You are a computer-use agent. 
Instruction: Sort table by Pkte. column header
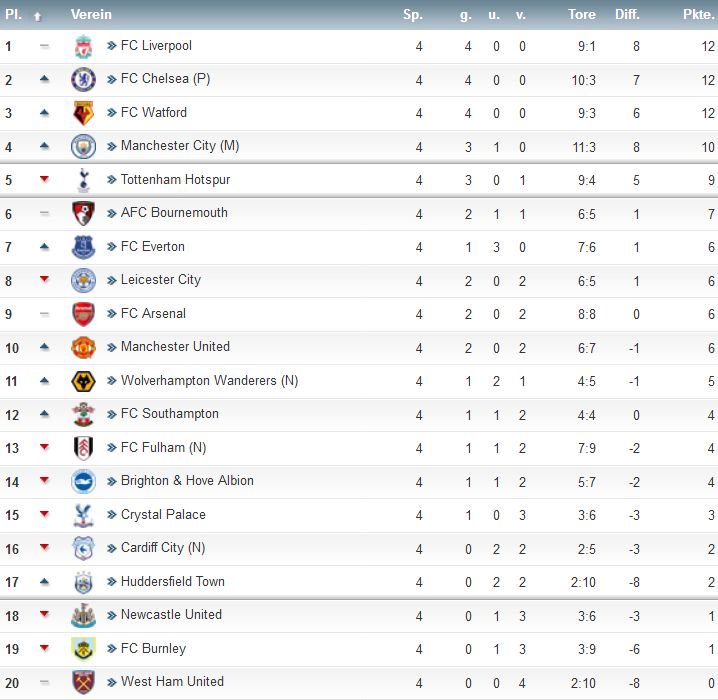698,14
